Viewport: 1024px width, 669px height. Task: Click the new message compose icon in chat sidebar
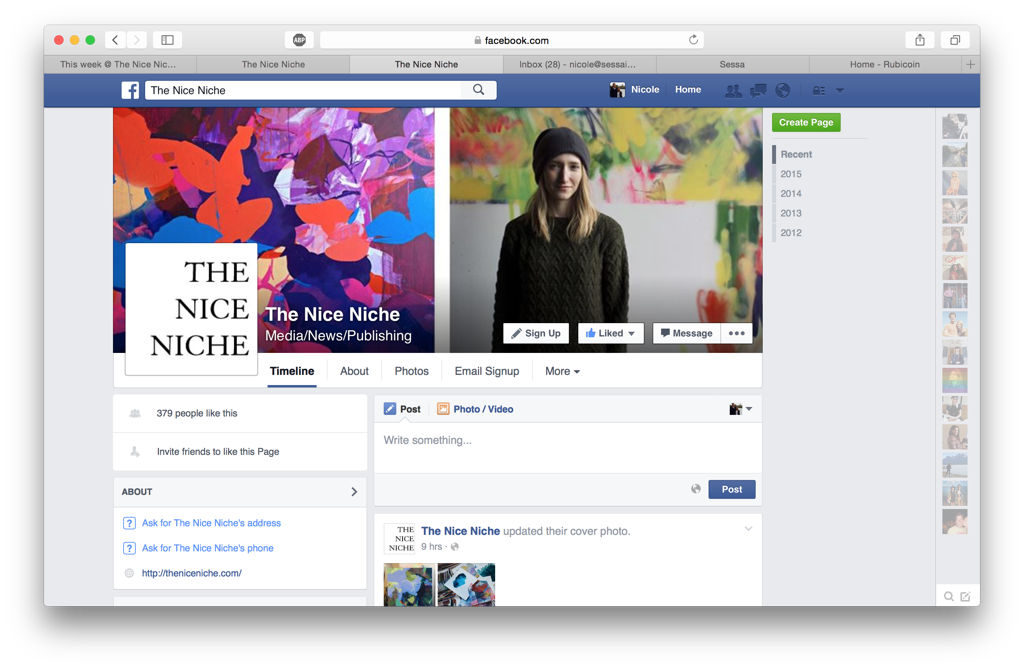click(965, 596)
